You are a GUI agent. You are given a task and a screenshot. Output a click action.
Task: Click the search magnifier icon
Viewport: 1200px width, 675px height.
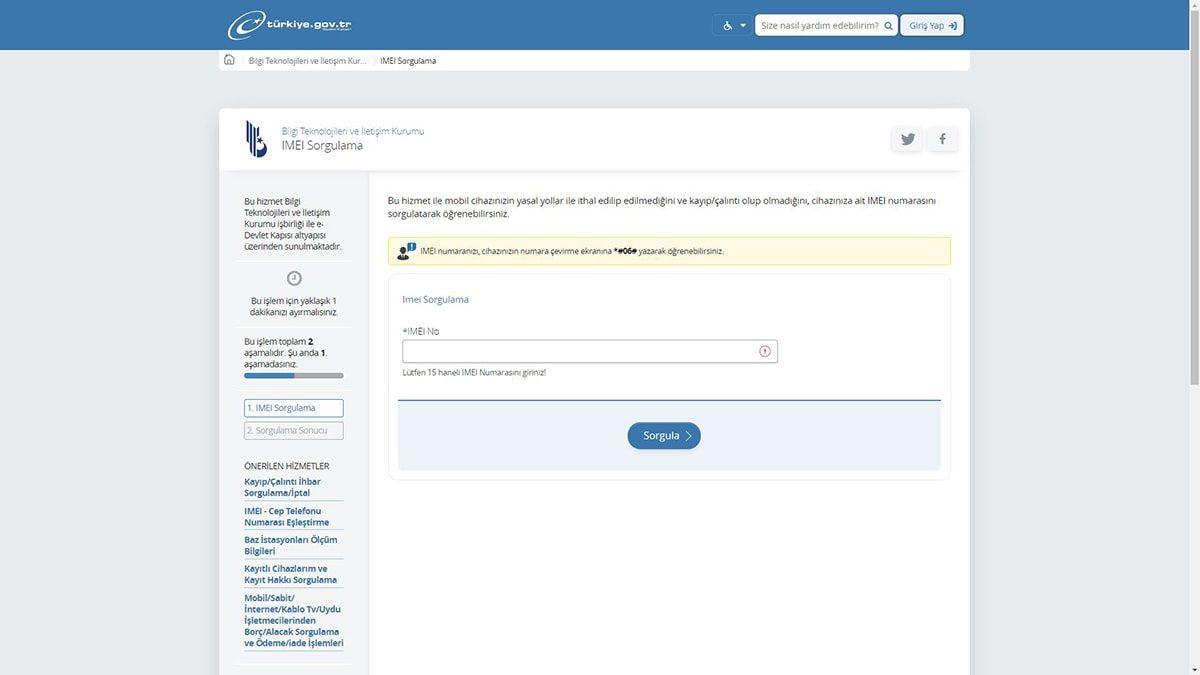pos(888,25)
